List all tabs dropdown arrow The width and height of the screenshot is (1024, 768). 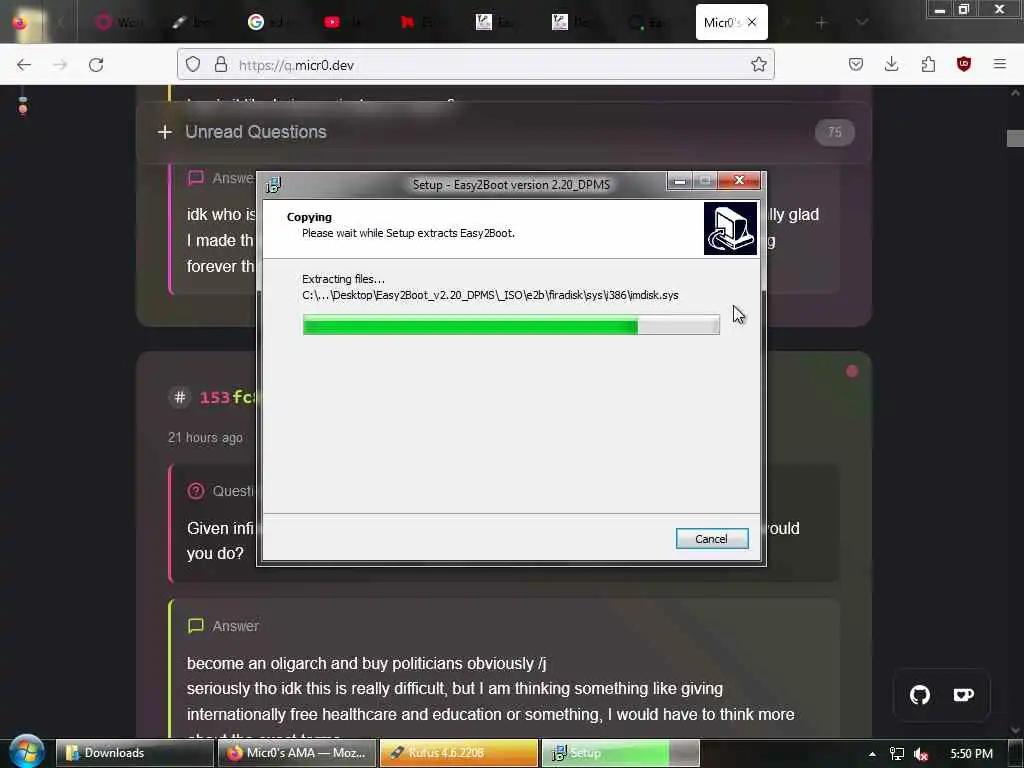coord(862,23)
